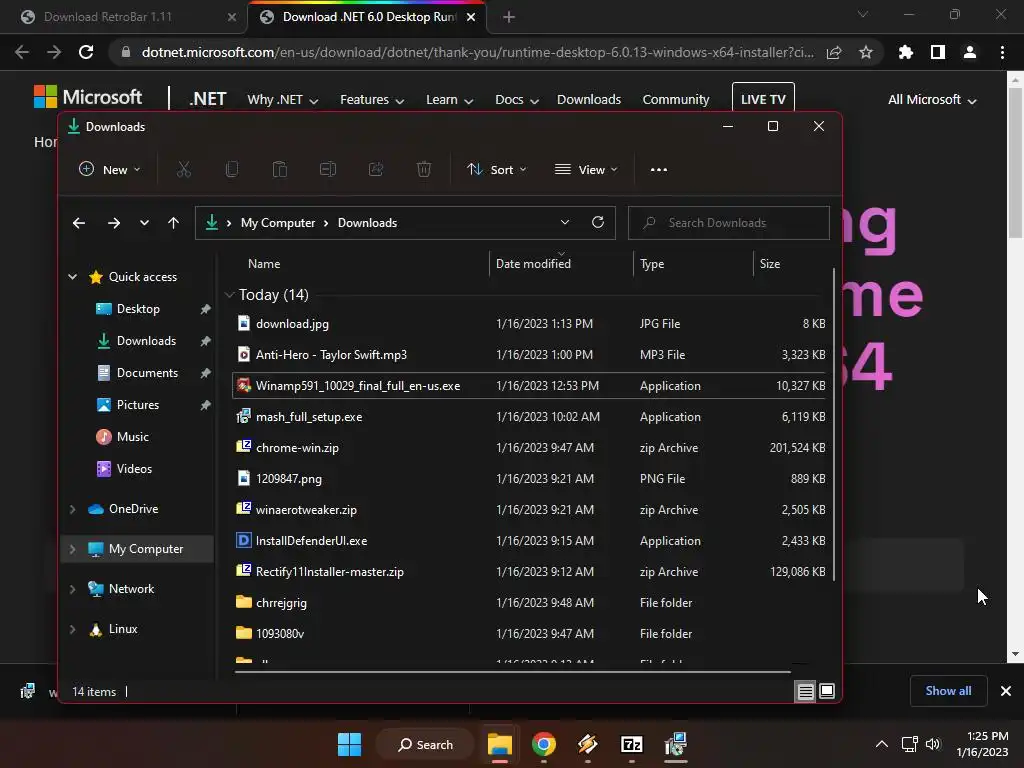Switch to details view icon in status bar

[x=806, y=691]
